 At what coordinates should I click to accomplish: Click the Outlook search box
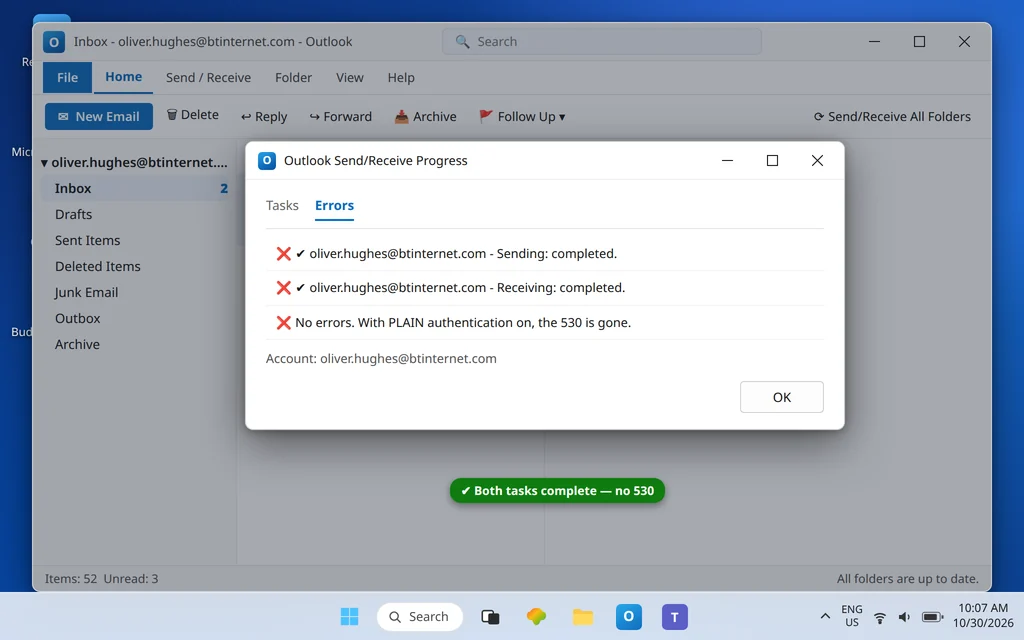[601, 42]
